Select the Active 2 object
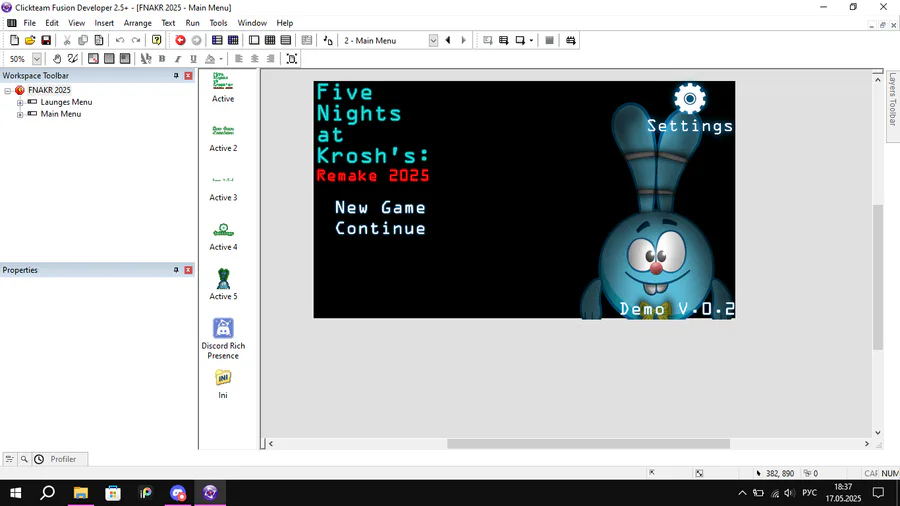Viewport: 900px width, 506px height. coord(223,138)
